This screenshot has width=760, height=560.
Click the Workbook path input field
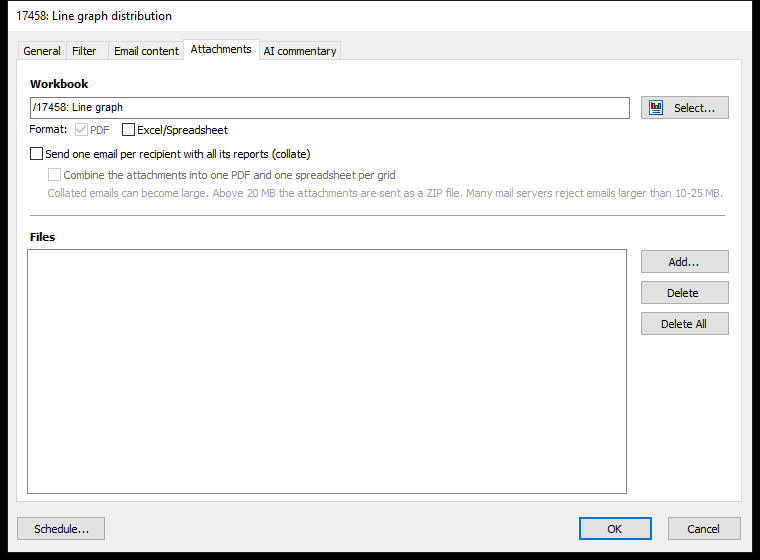[x=330, y=108]
